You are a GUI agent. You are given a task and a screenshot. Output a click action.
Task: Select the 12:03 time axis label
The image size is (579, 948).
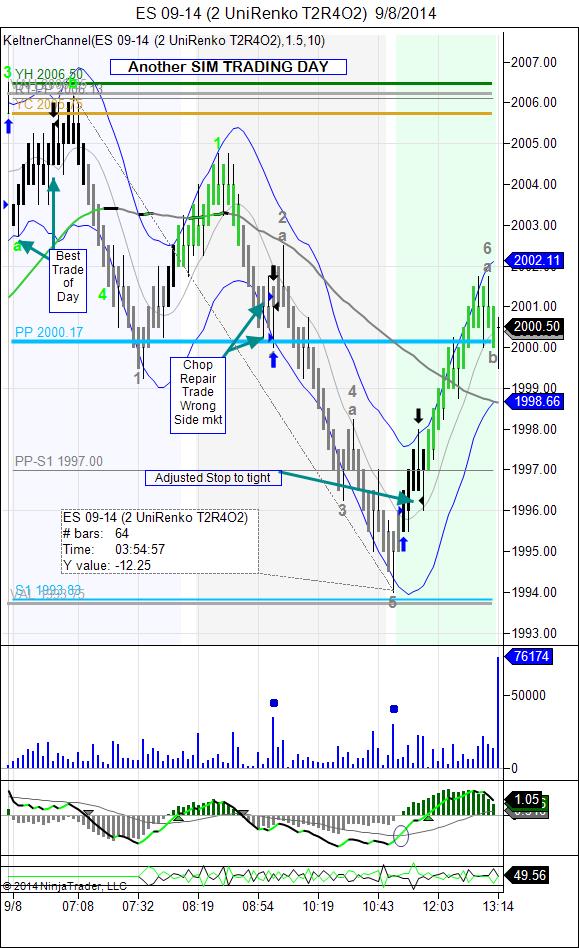point(438,906)
